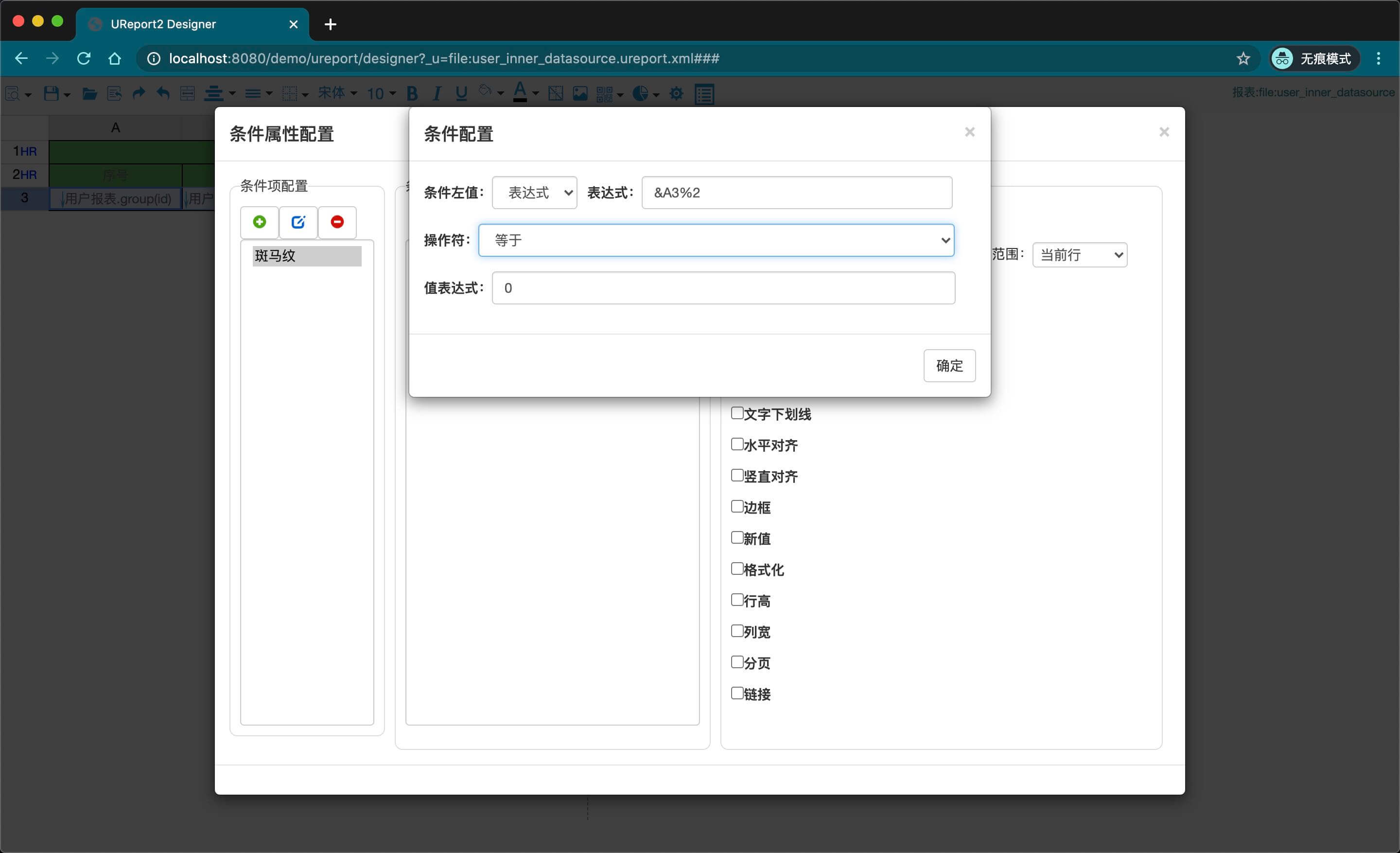The height and width of the screenshot is (853, 1400).
Task: Tick the 链接 checkbox
Action: pyautogui.click(x=737, y=693)
